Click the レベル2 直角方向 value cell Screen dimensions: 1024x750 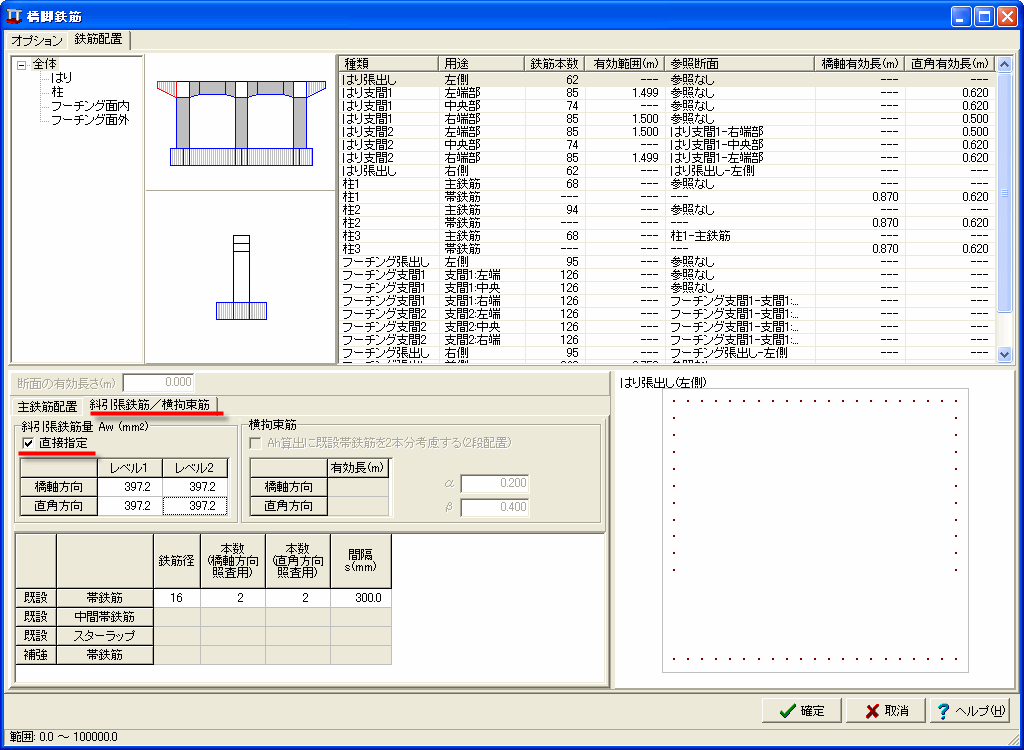pyautogui.click(x=195, y=506)
